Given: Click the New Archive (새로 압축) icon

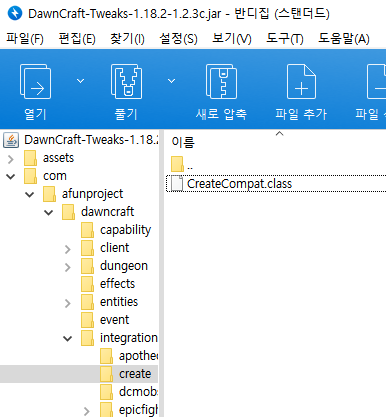Looking at the screenshot, I should pyautogui.click(x=221, y=82).
